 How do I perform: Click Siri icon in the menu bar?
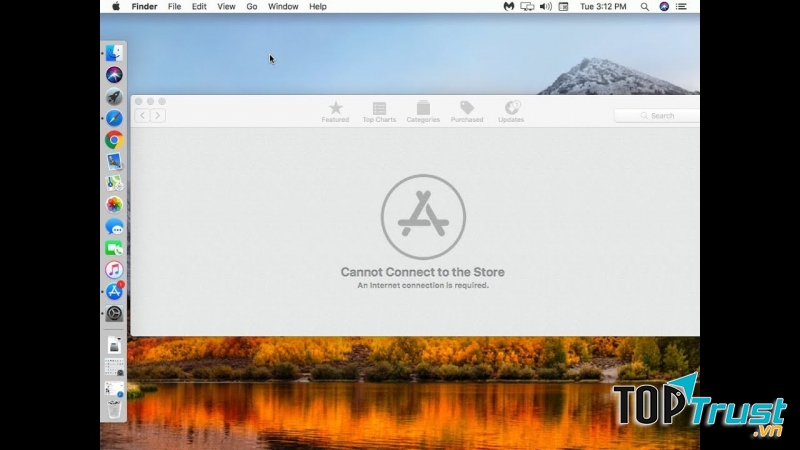(664, 7)
